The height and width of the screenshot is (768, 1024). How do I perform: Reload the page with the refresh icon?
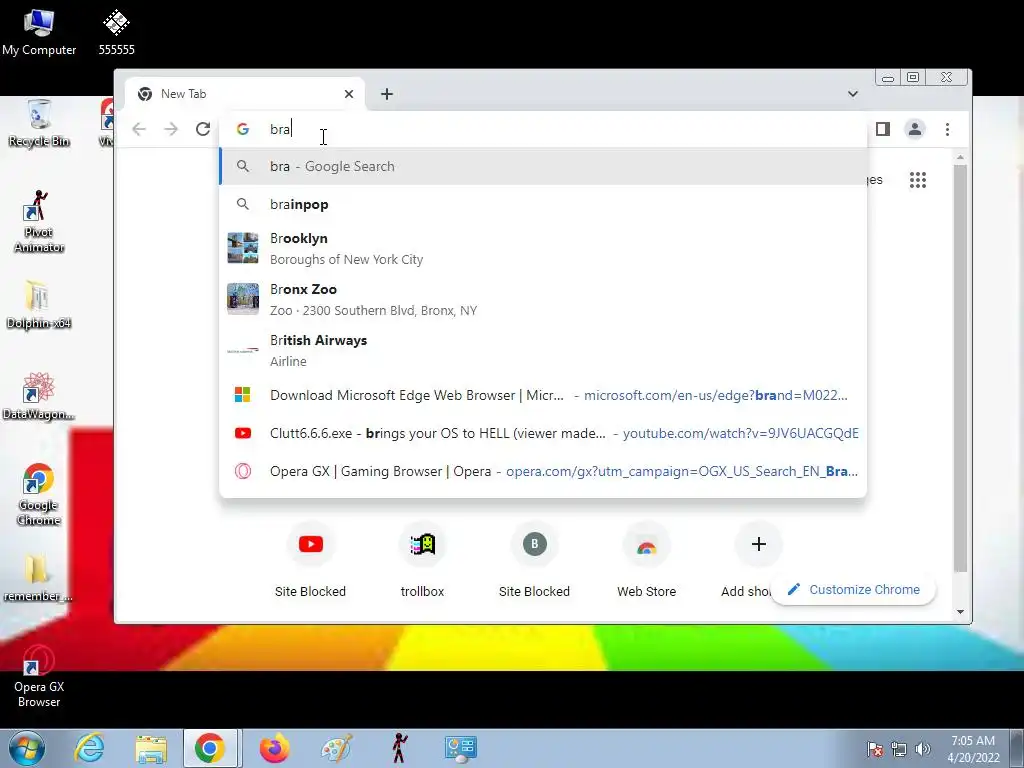pyautogui.click(x=202, y=129)
